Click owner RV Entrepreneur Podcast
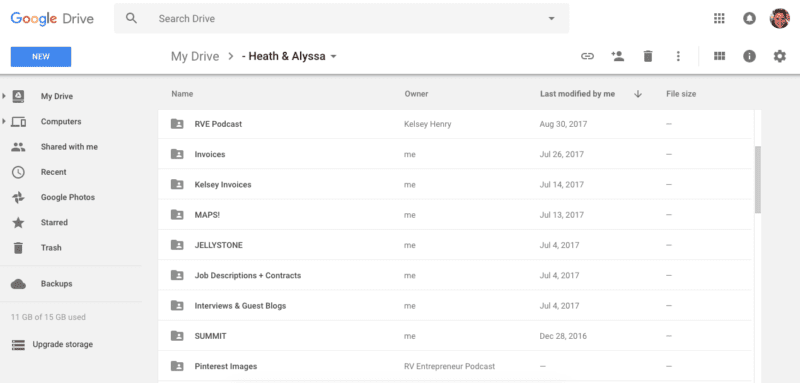The height and width of the screenshot is (383, 800). (x=449, y=366)
